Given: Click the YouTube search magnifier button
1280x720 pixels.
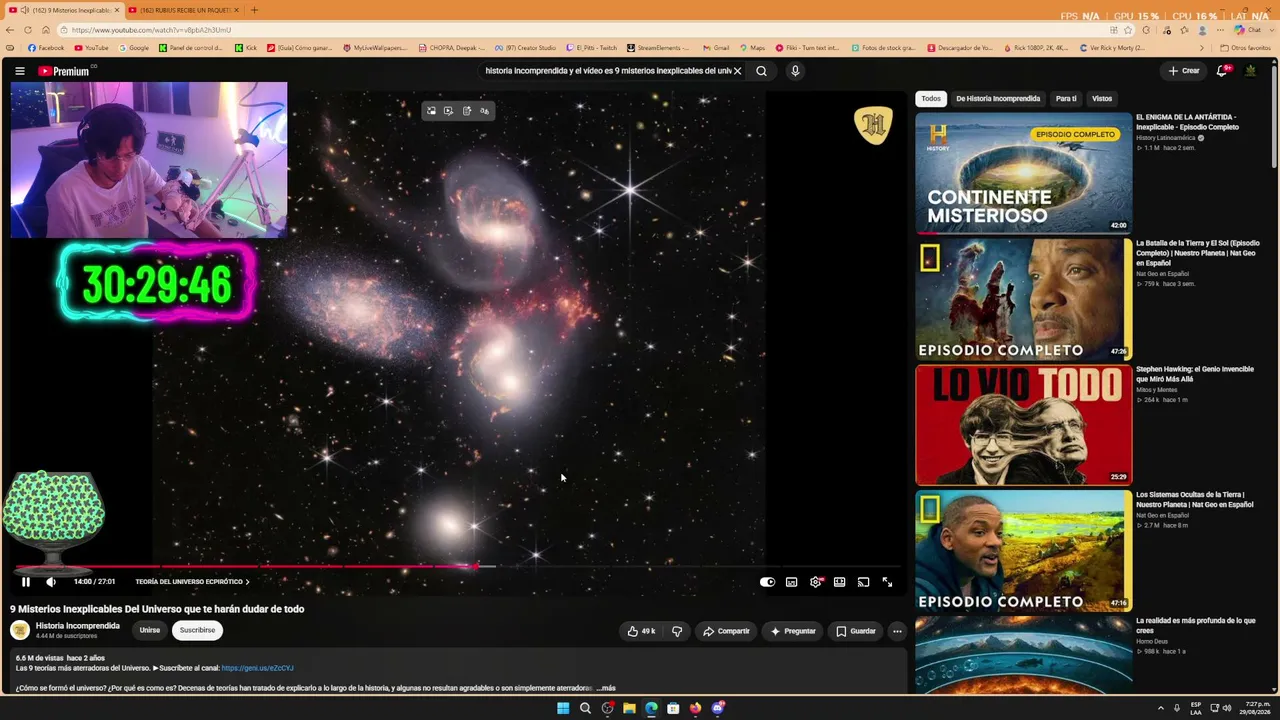Looking at the screenshot, I should pos(761,71).
